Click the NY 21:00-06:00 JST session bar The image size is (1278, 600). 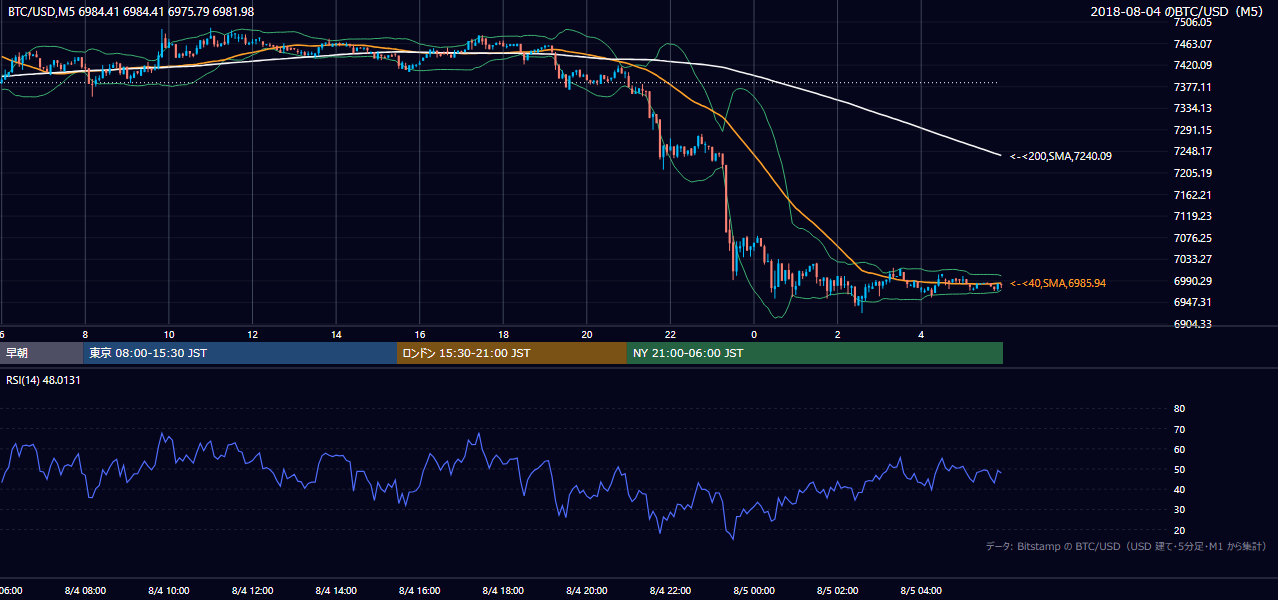pyautogui.click(x=815, y=353)
